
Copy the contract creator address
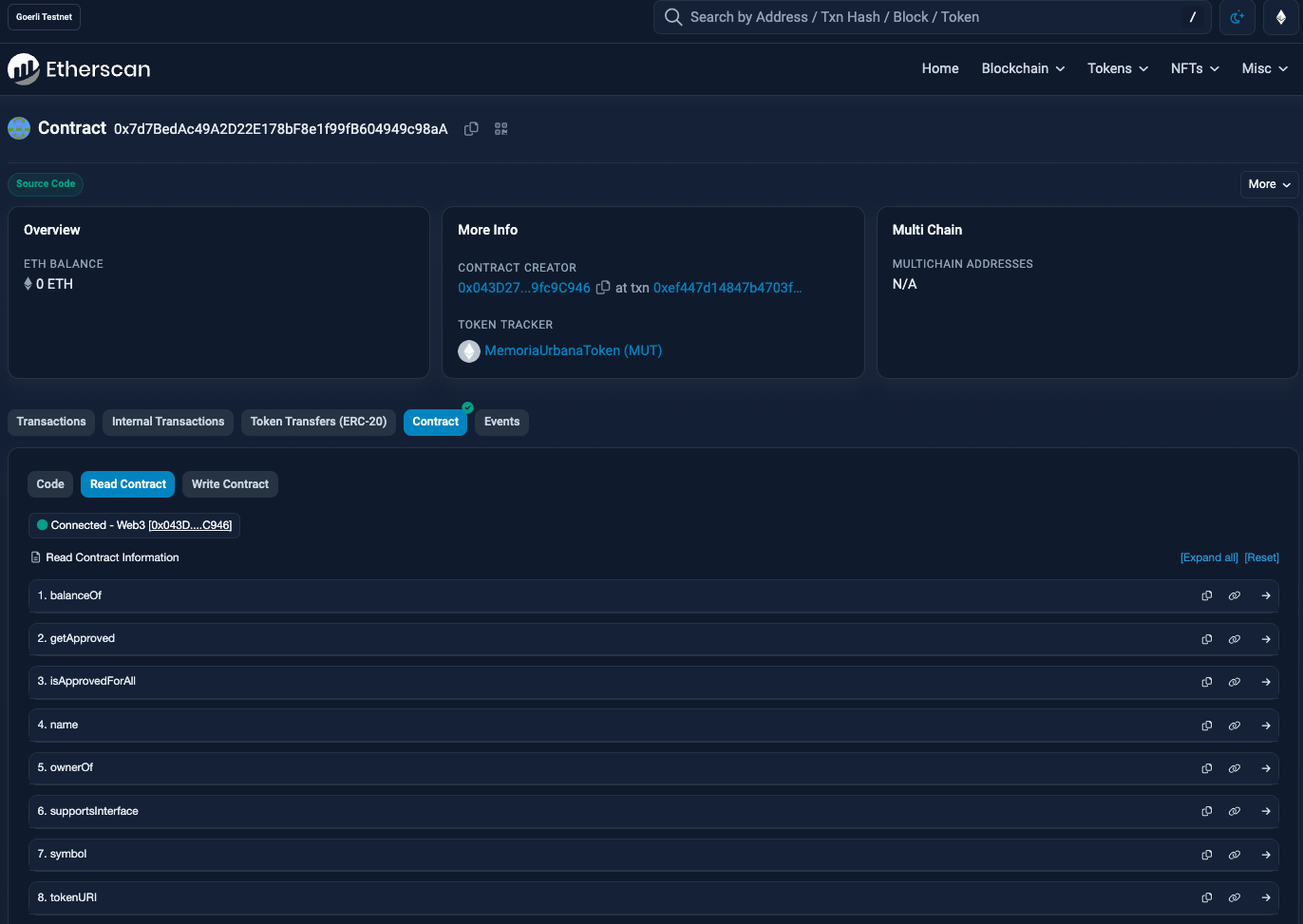(x=604, y=287)
